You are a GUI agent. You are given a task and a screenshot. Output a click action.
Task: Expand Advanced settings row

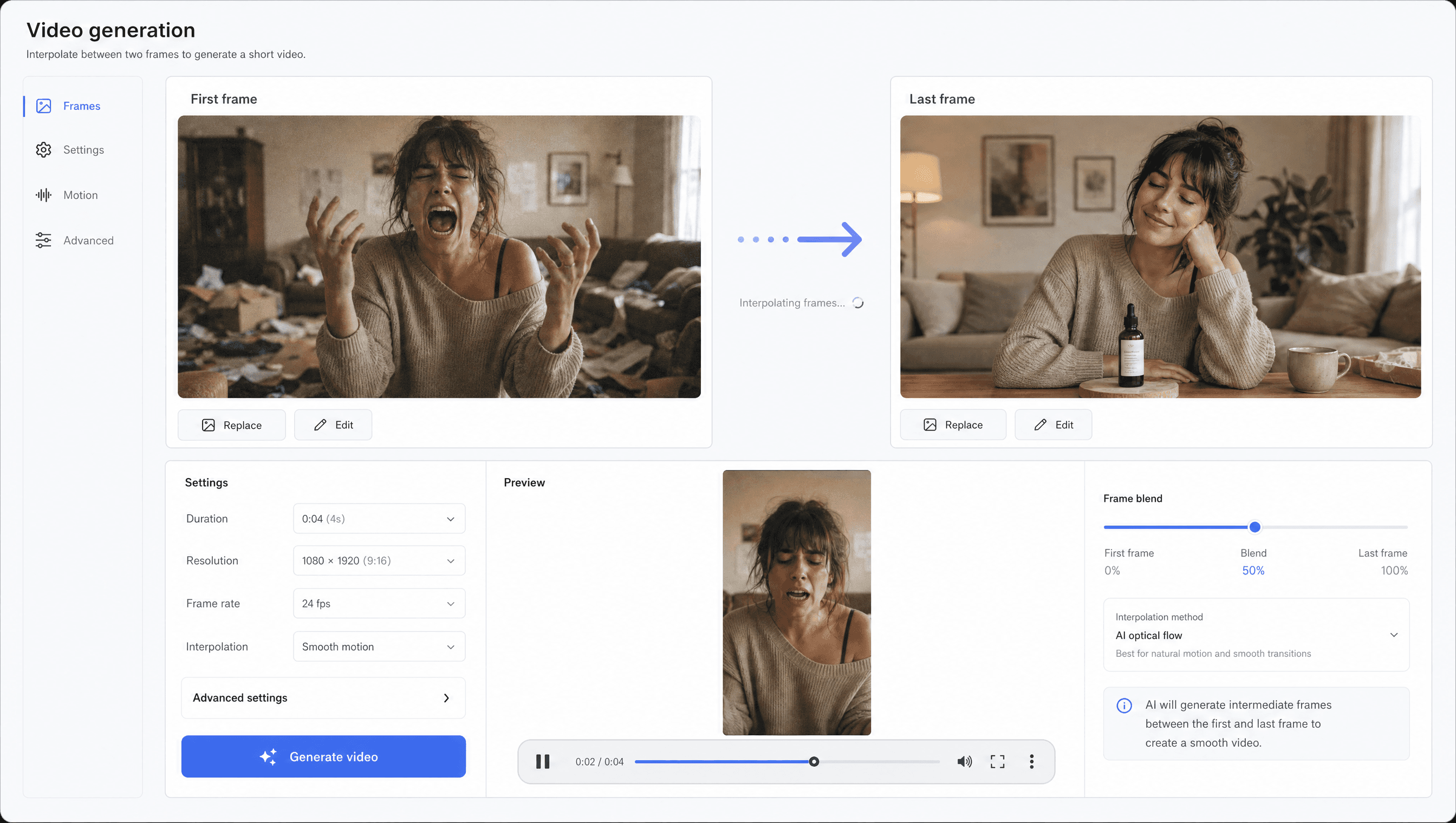pyautogui.click(x=323, y=698)
